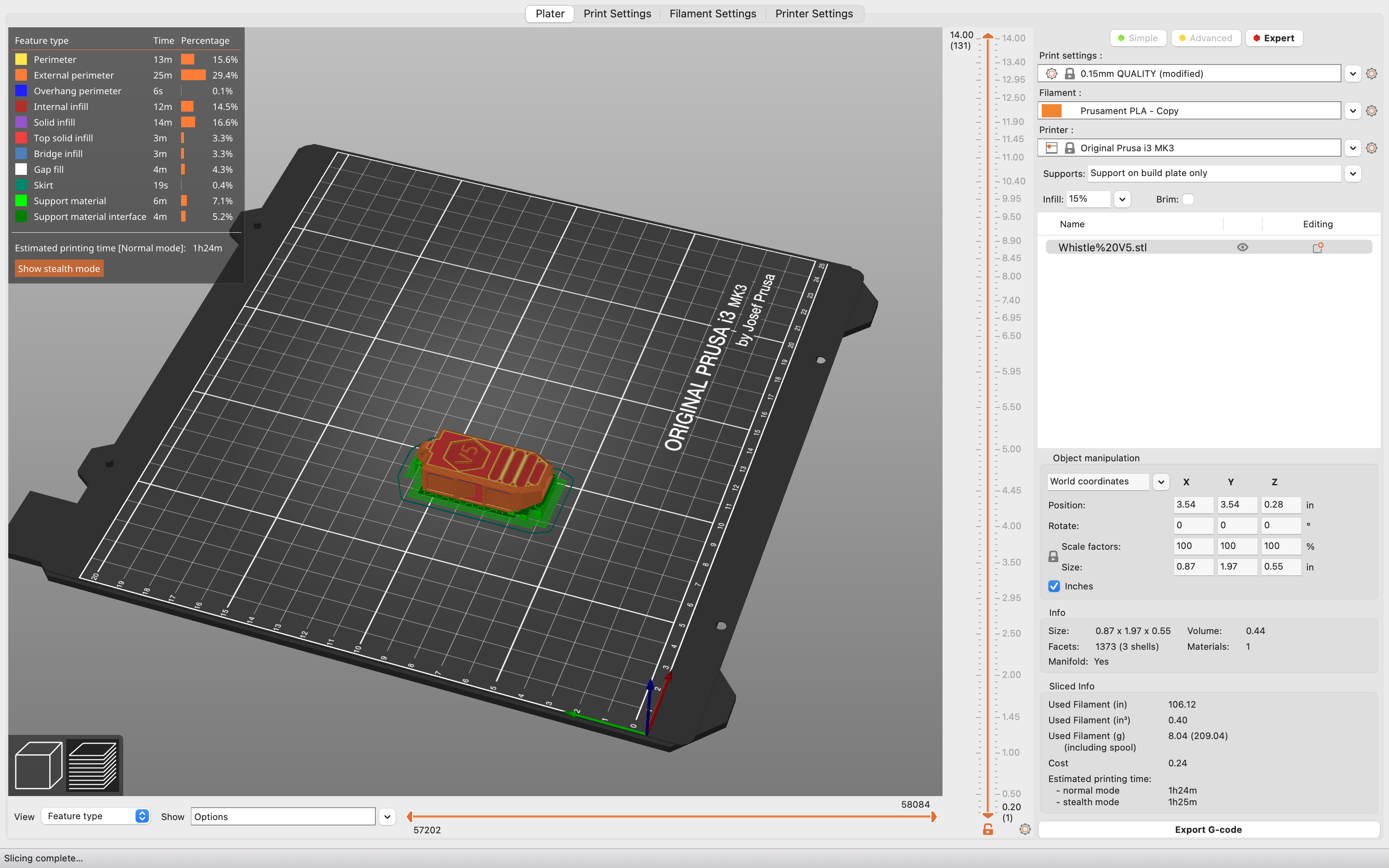This screenshot has width=1389, height=868.
Task: Click the Scale factors X input field
Action: 1193,546
